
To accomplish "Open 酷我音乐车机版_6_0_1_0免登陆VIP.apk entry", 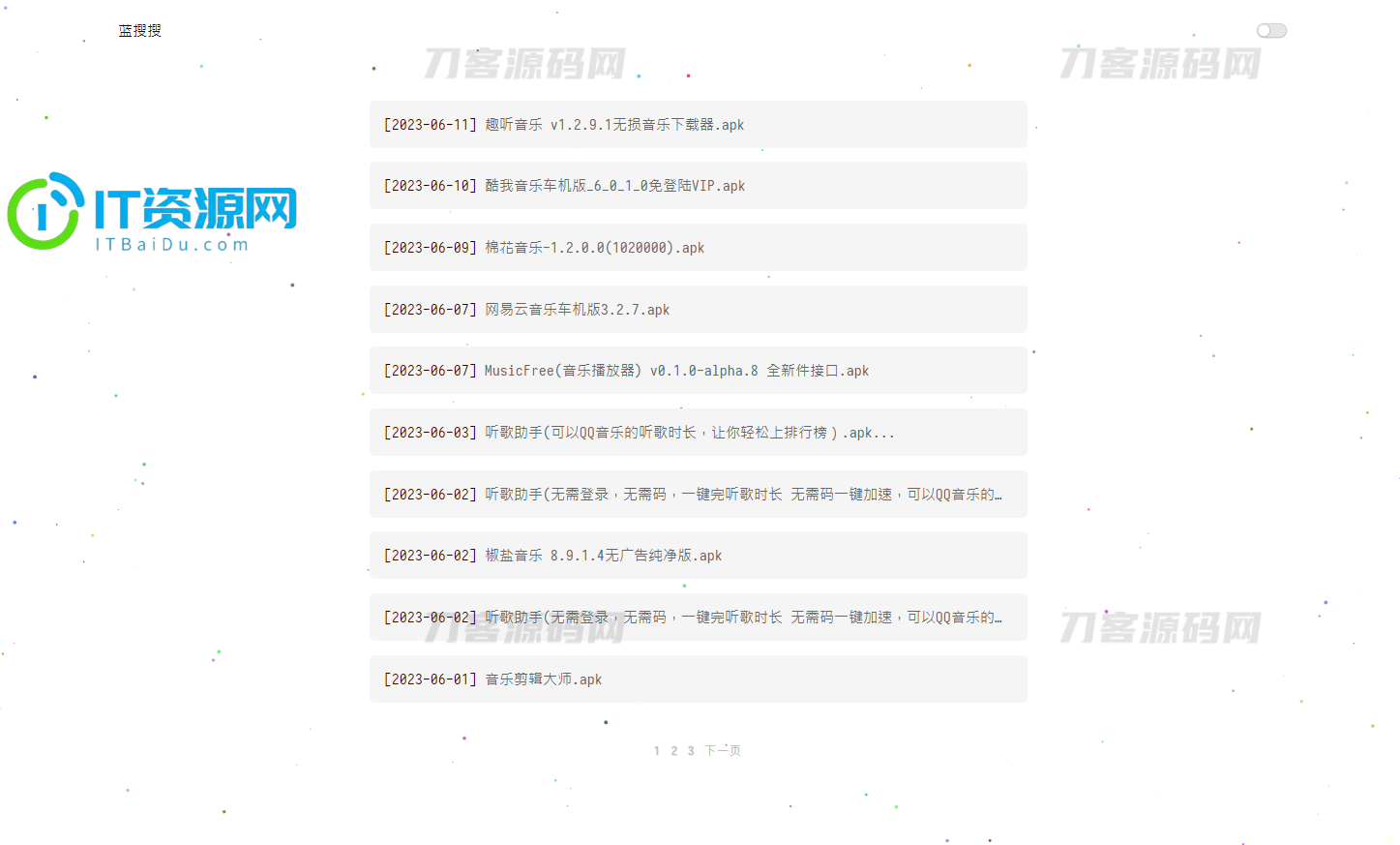I will pos(699,186).
